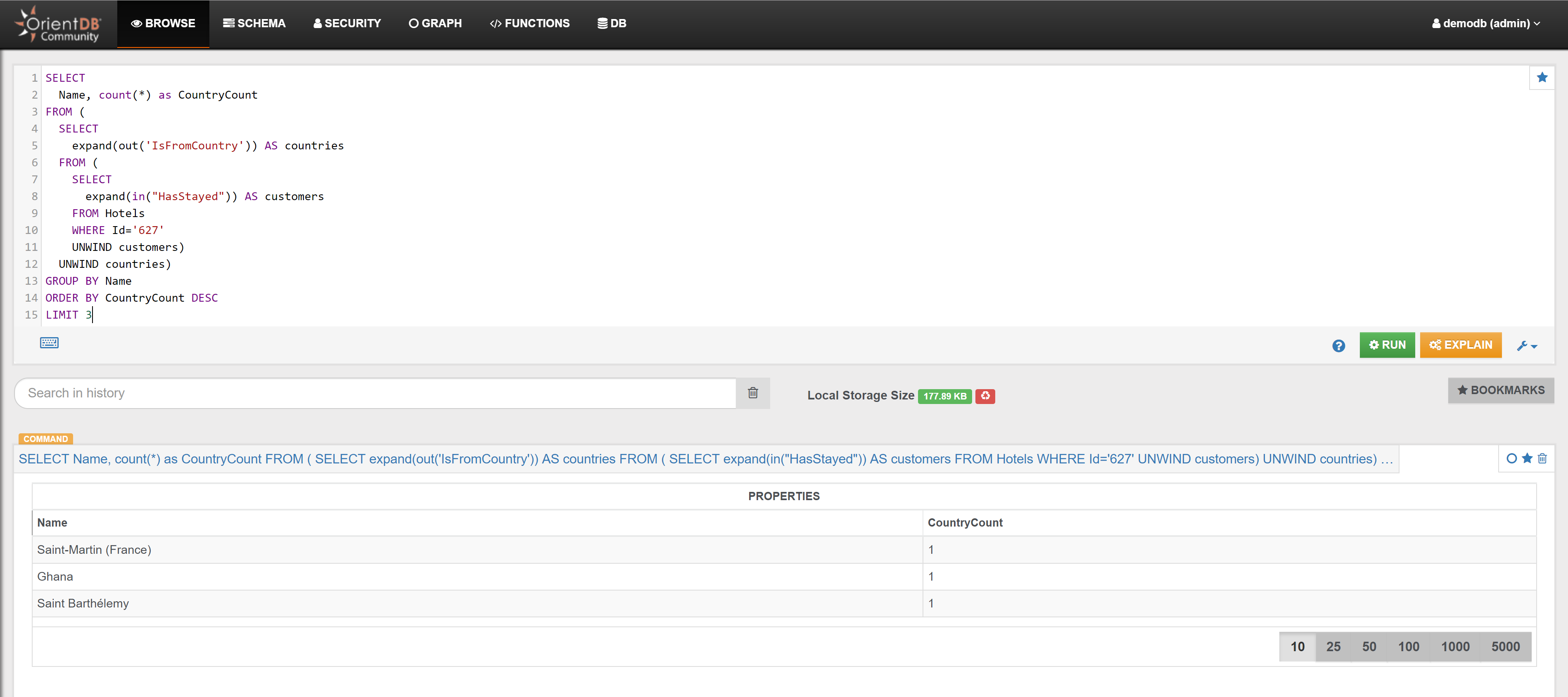The width and height of the screenshot is (1568, 697).
Task: Expand the demodb (admin) user menu
Action: 1486,23
